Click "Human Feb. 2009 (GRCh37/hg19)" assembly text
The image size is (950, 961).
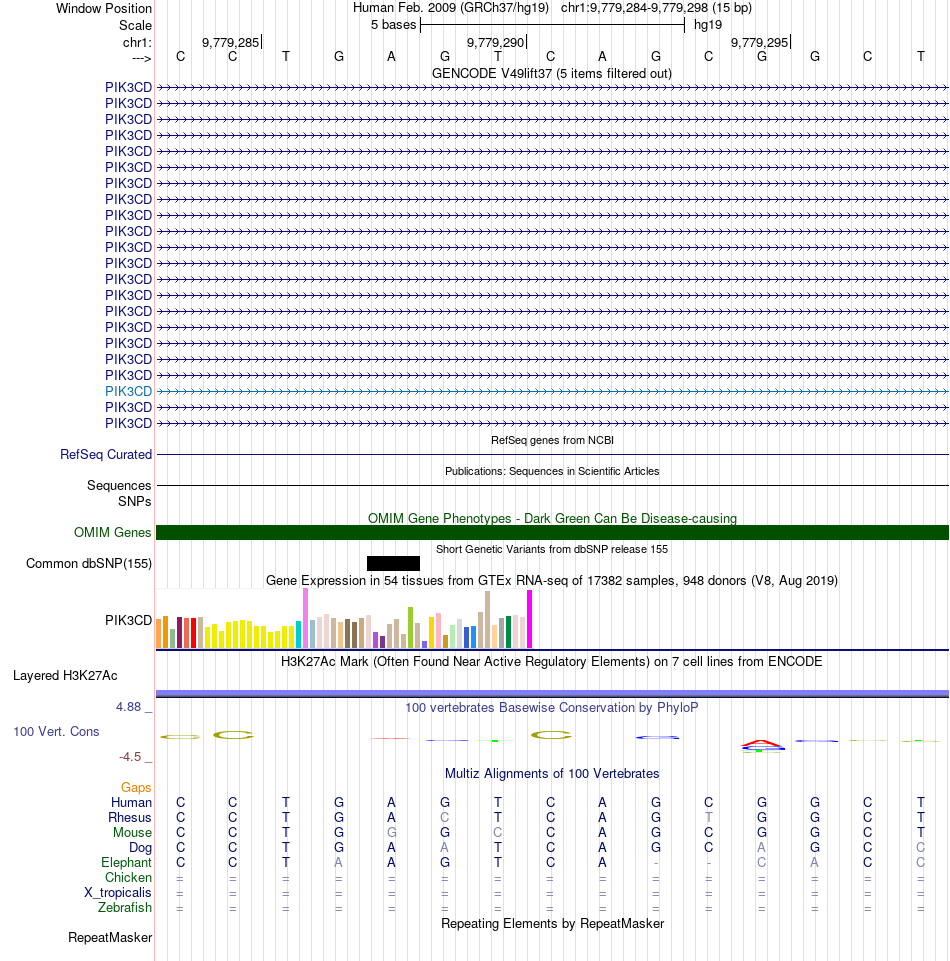coord(450,8)
